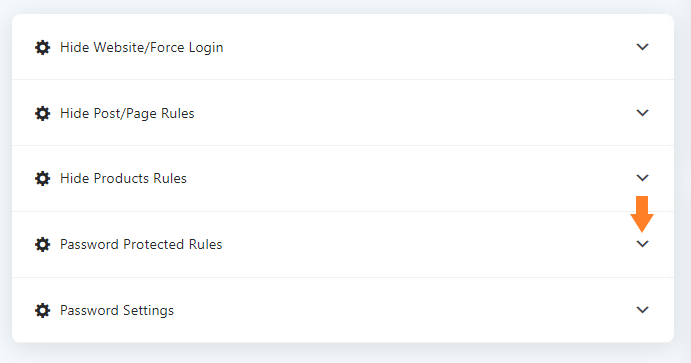The width and height of the screenshot is (691, 363).
Task: Open the Hide Products Rules chevron
Action: (643, 178)
